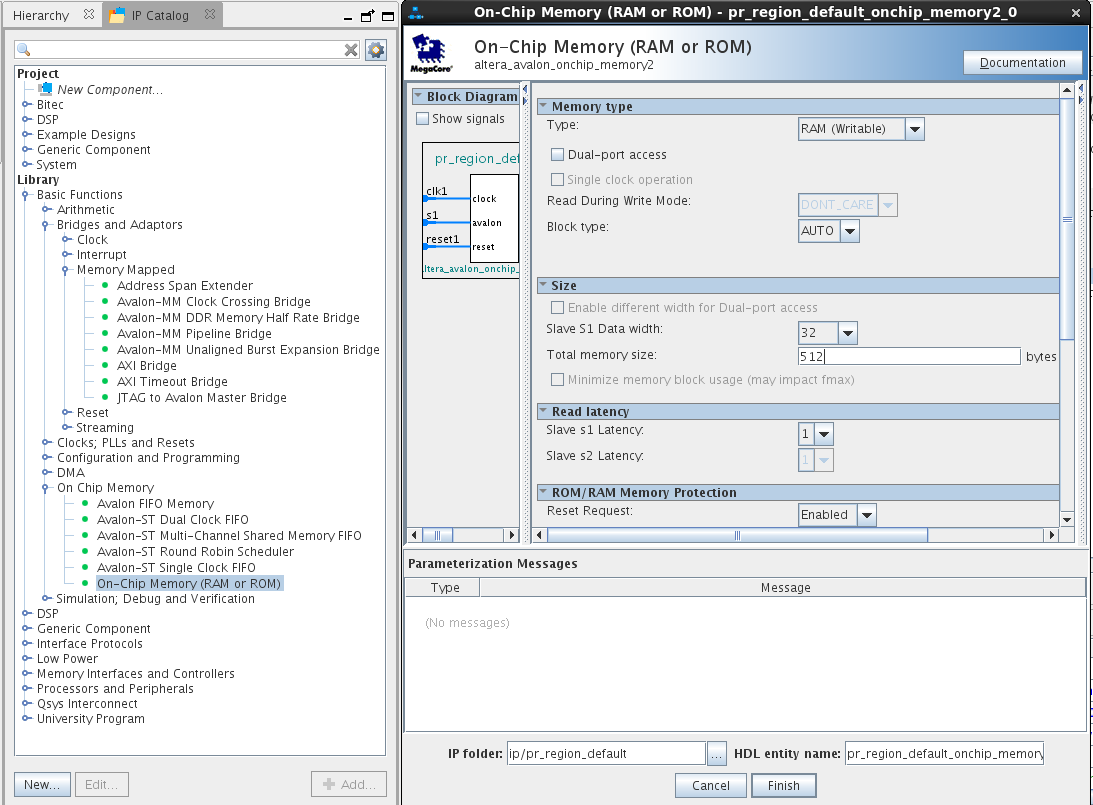Click the dialog title bar icon

point(415,13)
